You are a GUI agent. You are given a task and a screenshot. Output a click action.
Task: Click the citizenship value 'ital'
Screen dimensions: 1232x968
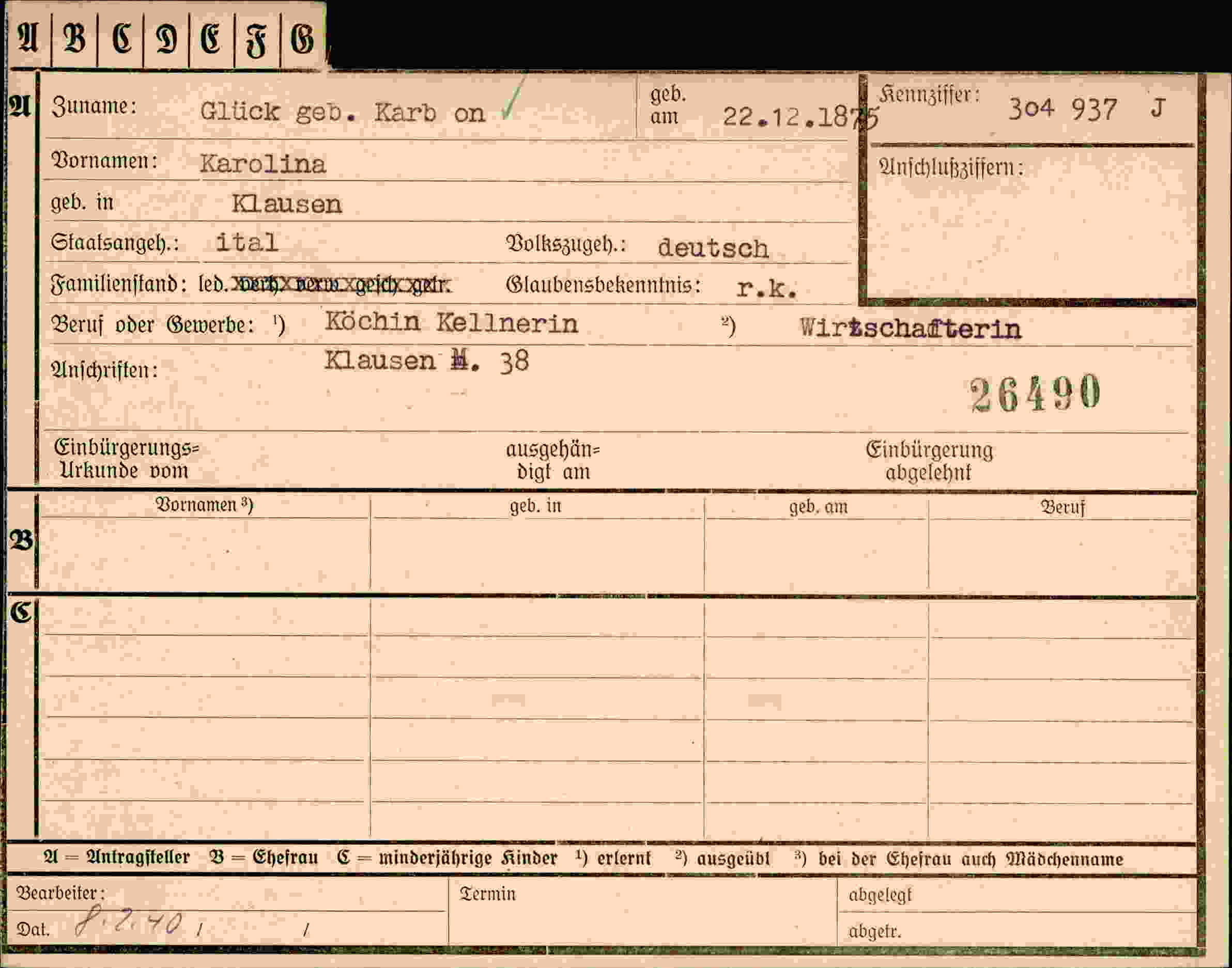click(x=247, y=243)
